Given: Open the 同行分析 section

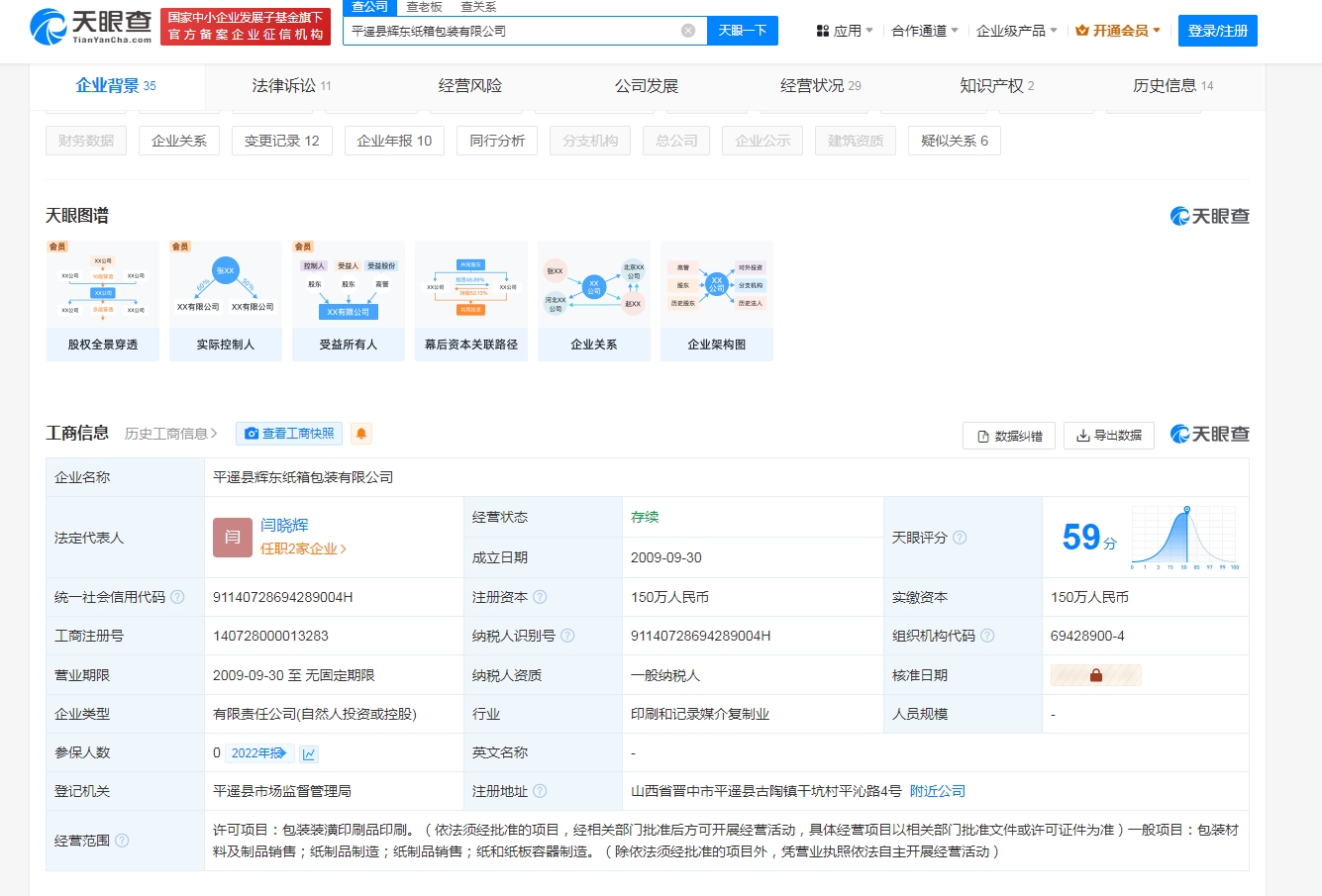Looking at the screenshot, I should coord(497,141).
